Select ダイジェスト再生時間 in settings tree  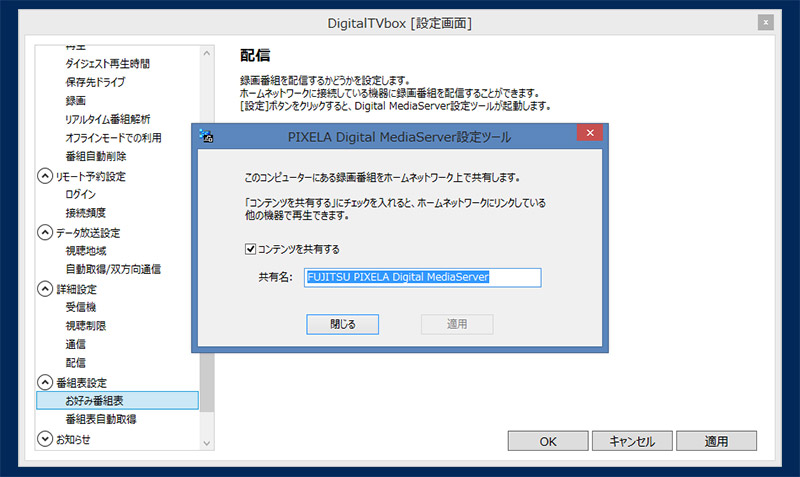coord(107,63)
